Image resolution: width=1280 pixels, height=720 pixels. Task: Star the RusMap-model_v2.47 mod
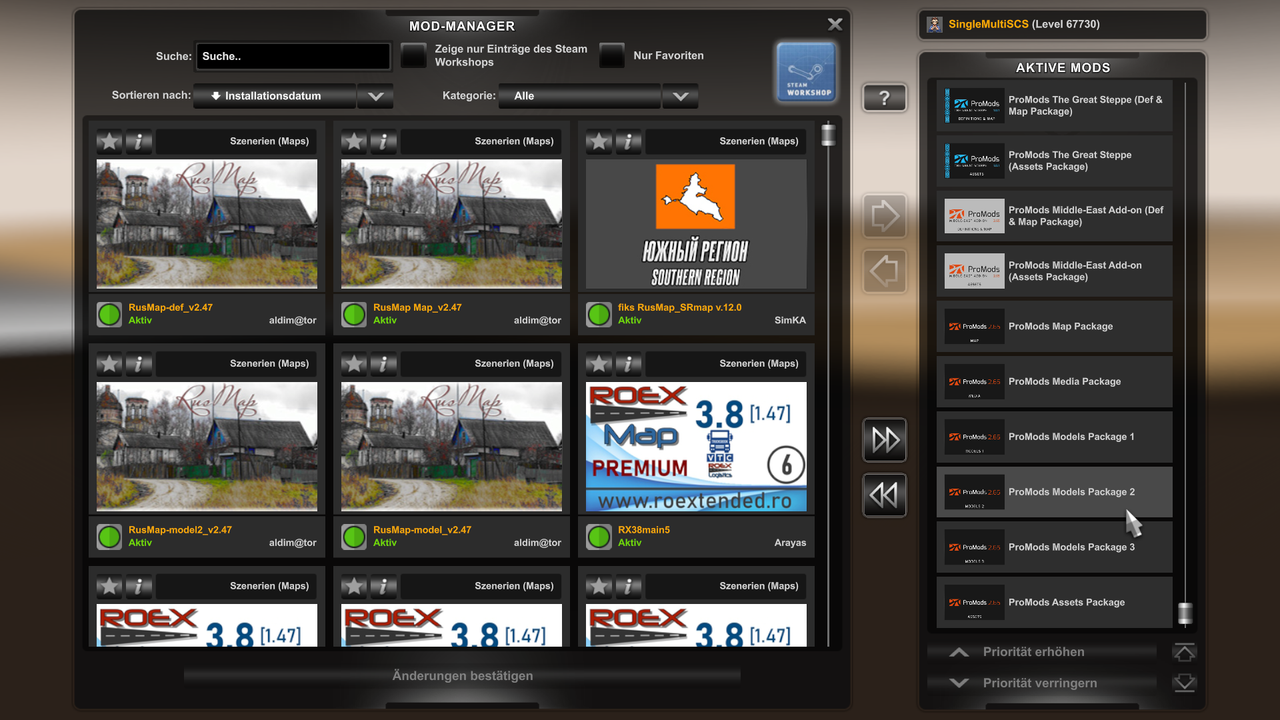[x=354, y=363]
